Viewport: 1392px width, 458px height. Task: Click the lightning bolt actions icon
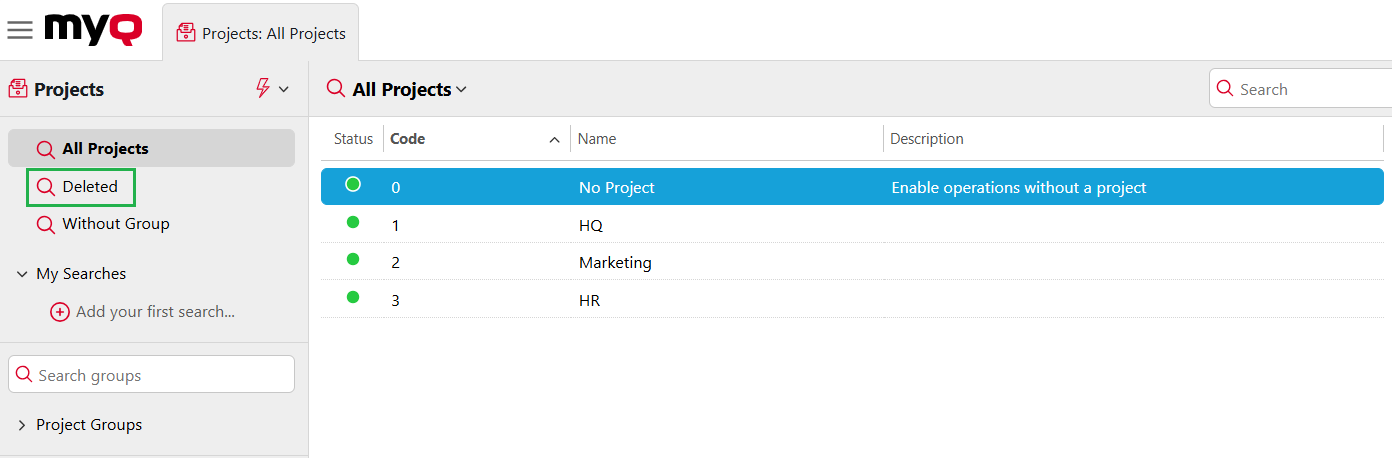263,89
